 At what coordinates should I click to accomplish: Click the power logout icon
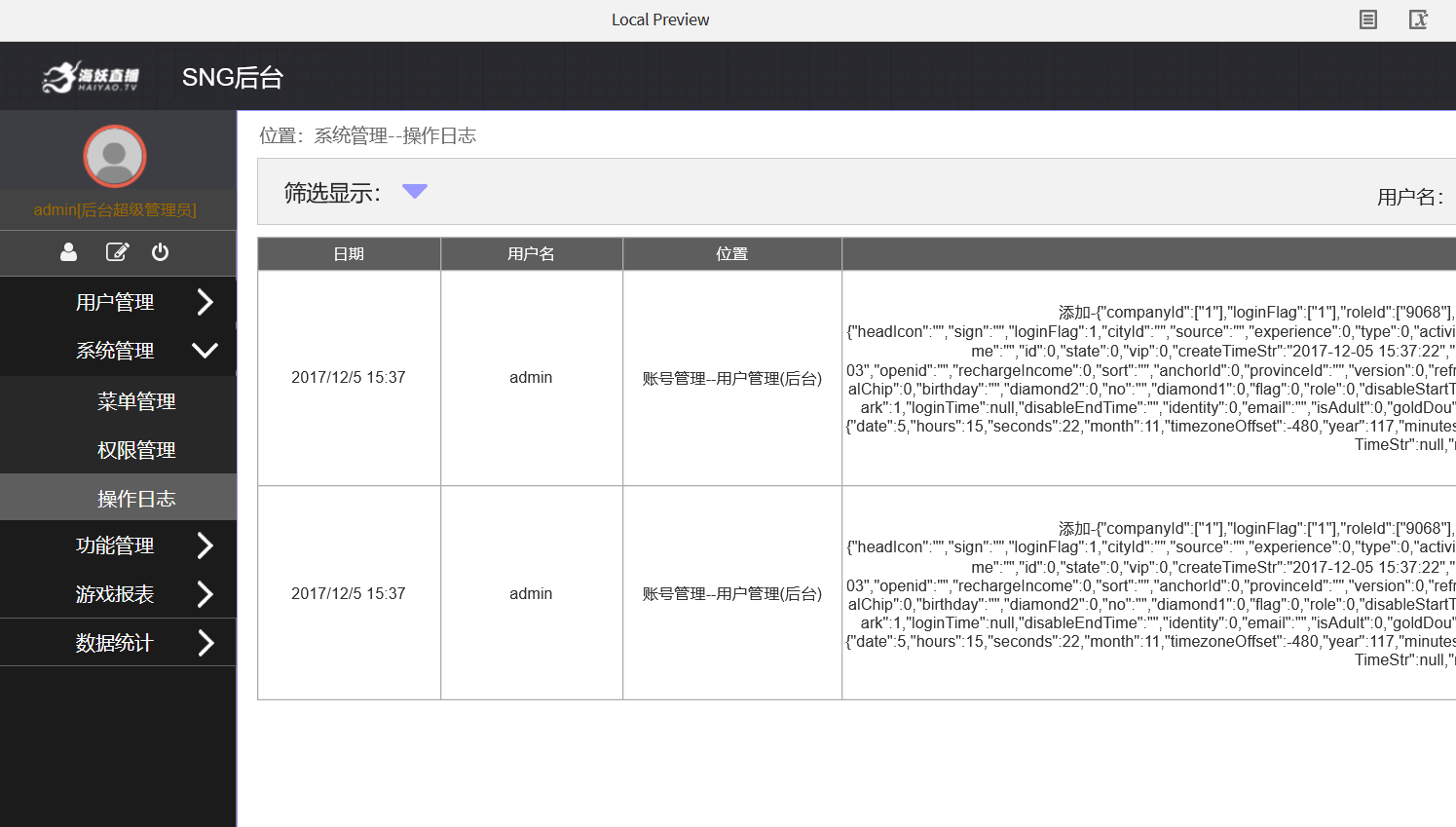pos(161,252)
